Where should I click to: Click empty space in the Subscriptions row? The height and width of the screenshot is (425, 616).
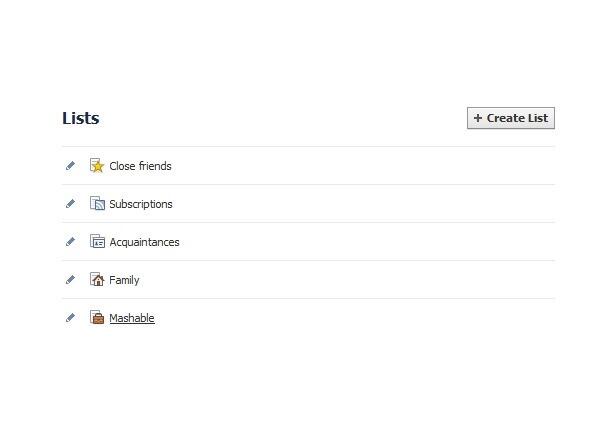tap(354, 203)
